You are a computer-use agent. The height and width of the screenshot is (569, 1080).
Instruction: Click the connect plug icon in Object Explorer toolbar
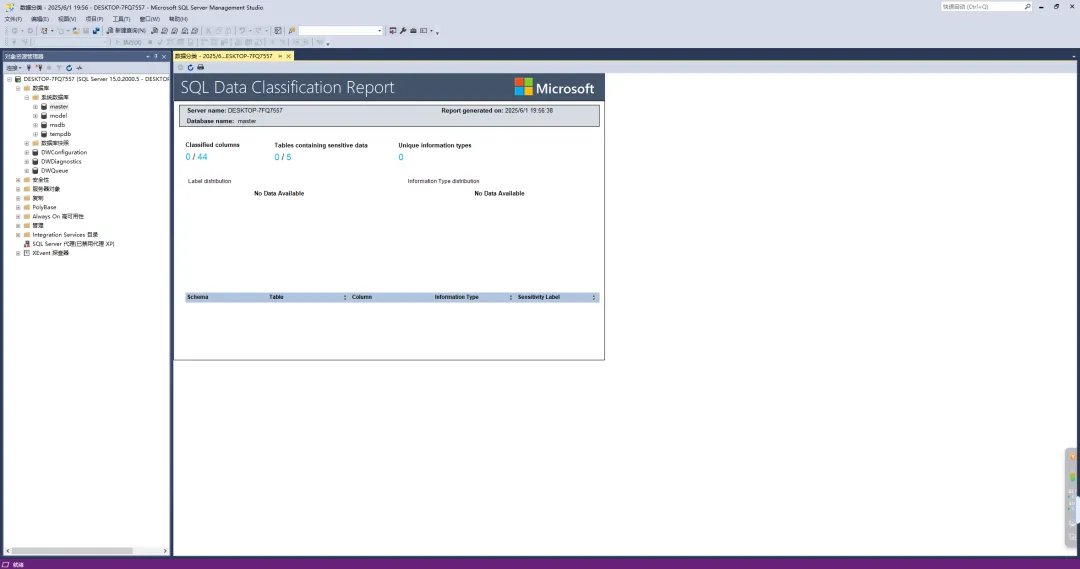[29, 68]
